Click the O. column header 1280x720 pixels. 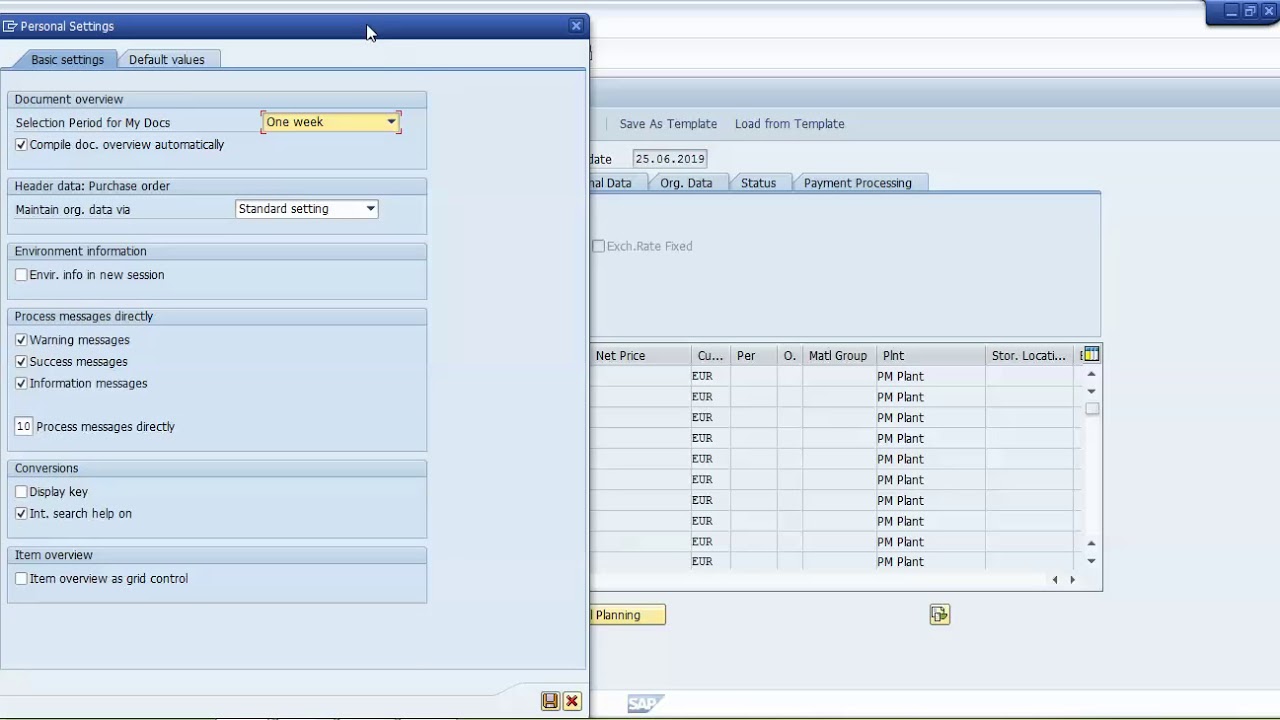[790, 356]
